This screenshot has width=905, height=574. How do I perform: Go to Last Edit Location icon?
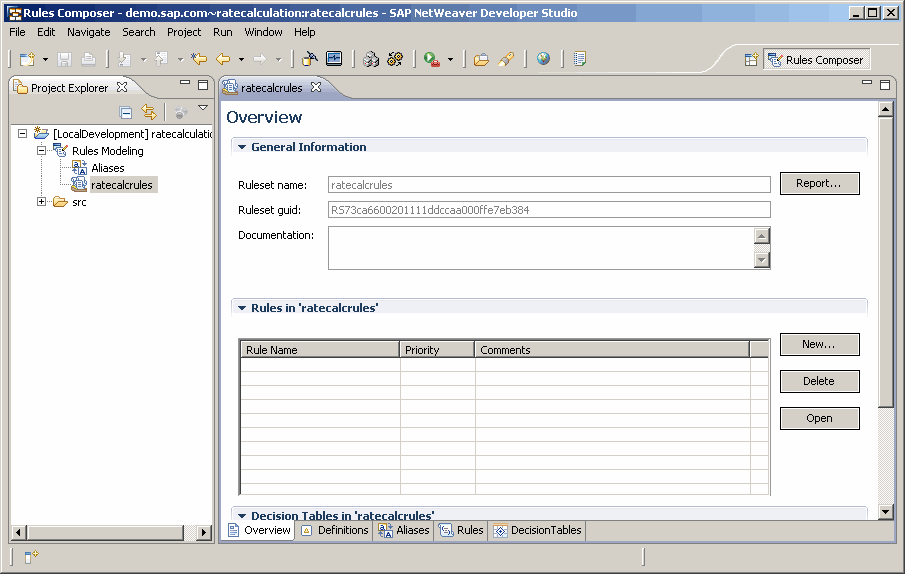click(199, 59)
